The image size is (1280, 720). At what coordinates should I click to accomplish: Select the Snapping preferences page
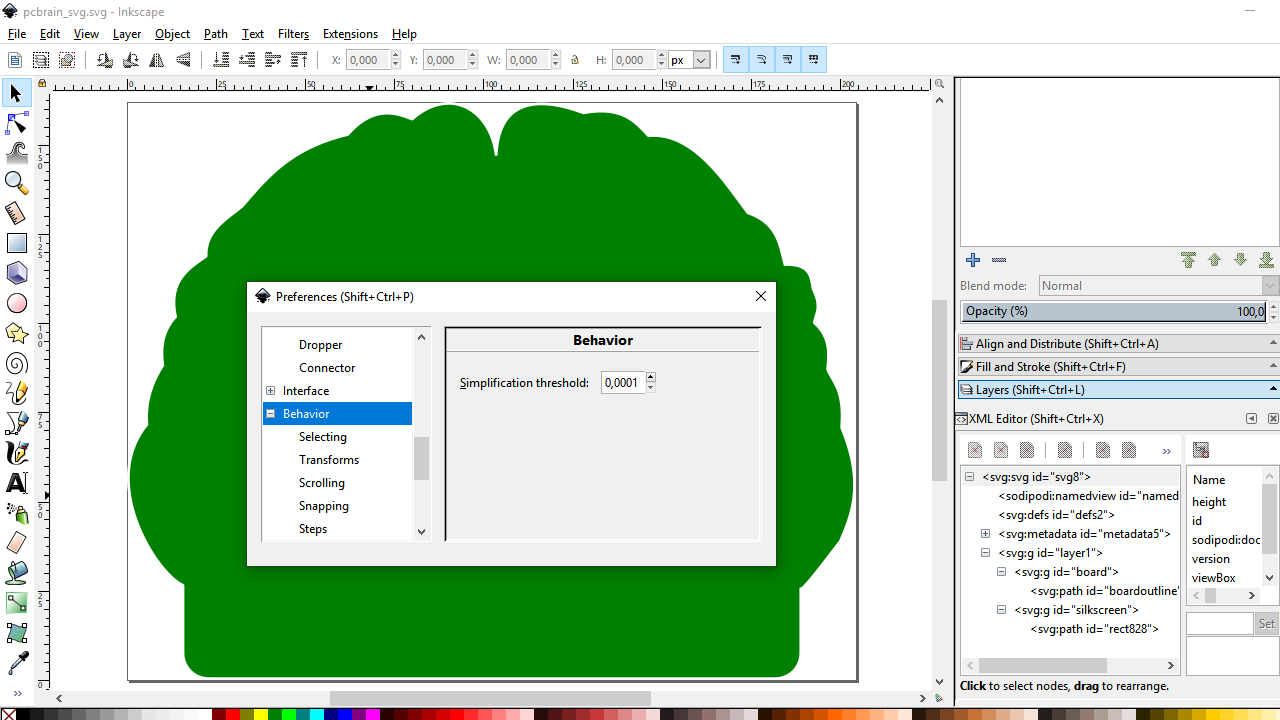point(323,505)
